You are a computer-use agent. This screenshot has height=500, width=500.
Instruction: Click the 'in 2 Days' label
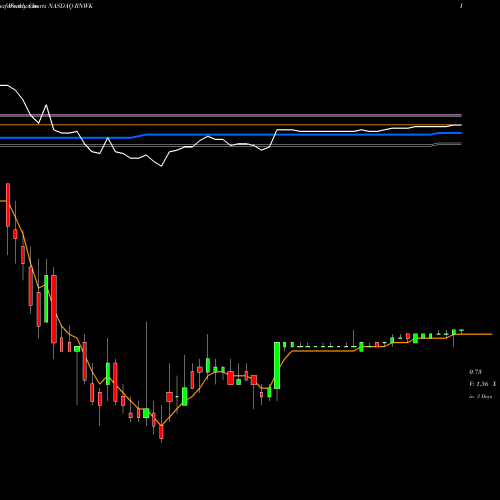click(x=480, y=396)
